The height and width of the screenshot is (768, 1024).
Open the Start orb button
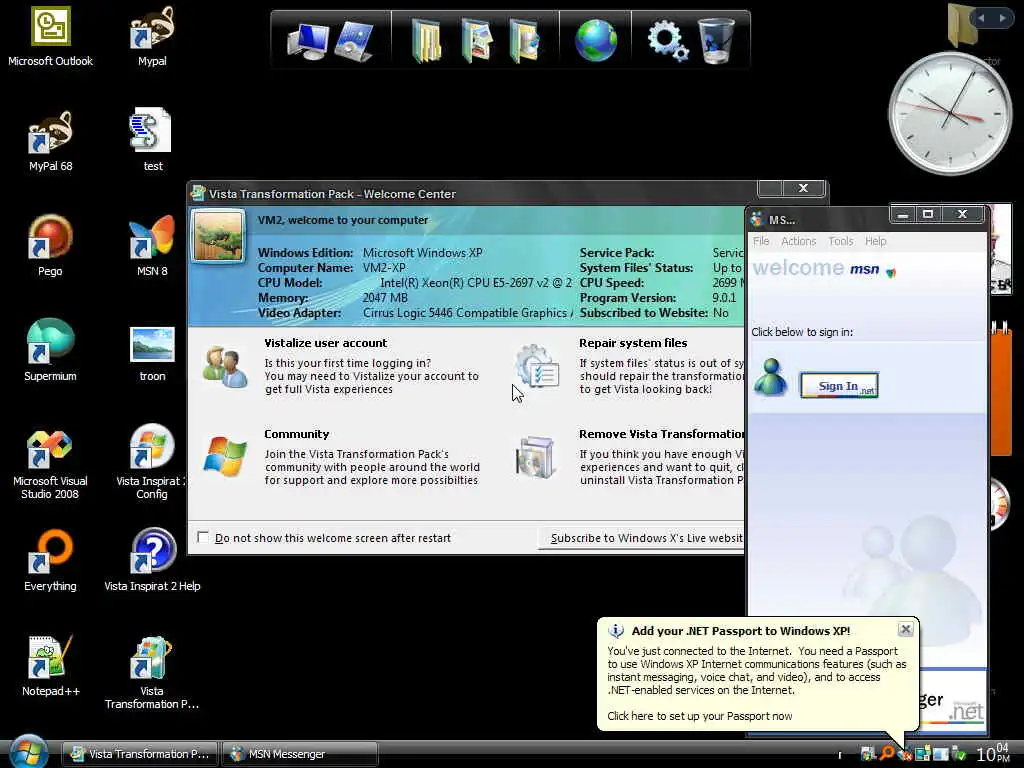click(29, 752)
